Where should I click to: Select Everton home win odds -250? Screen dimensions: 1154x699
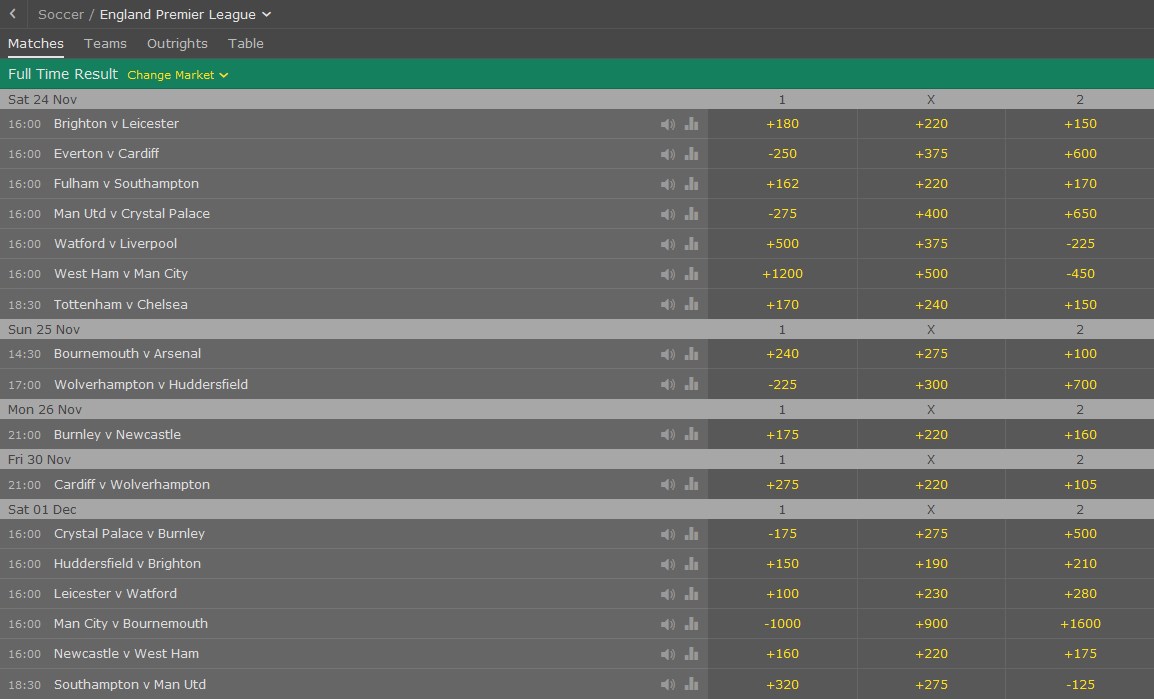tap(782, 154)
